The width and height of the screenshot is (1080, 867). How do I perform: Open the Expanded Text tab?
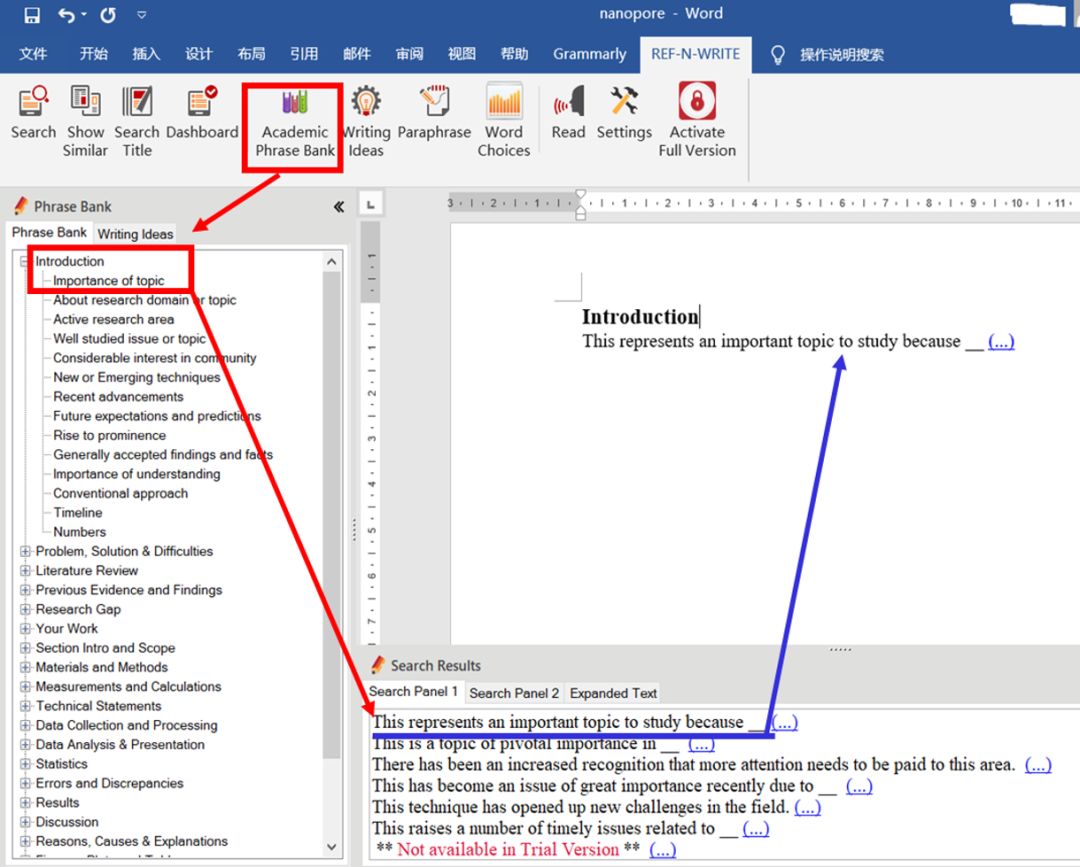(x=613, y=693)
